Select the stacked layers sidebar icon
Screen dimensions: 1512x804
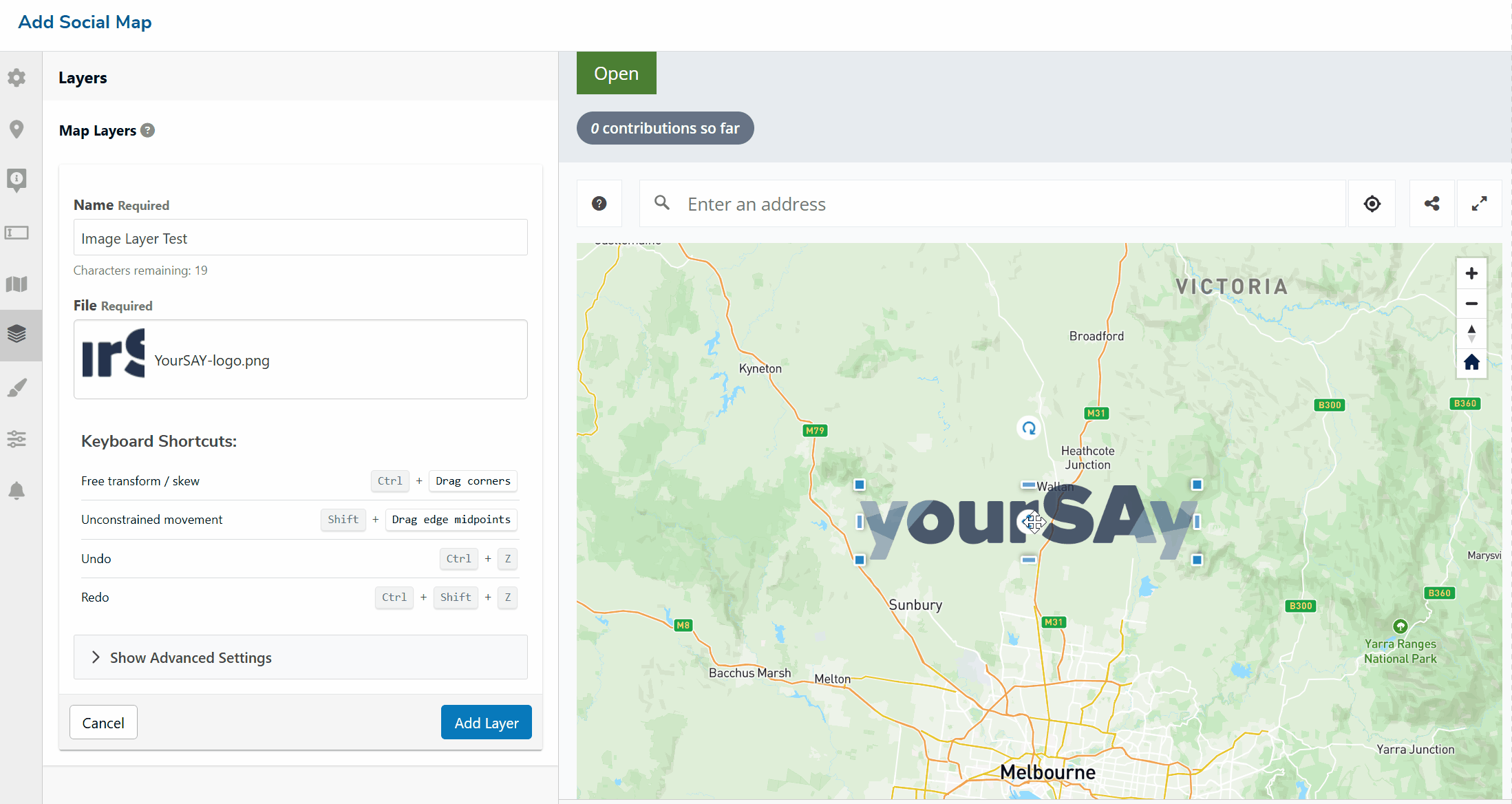pos(17,335)
